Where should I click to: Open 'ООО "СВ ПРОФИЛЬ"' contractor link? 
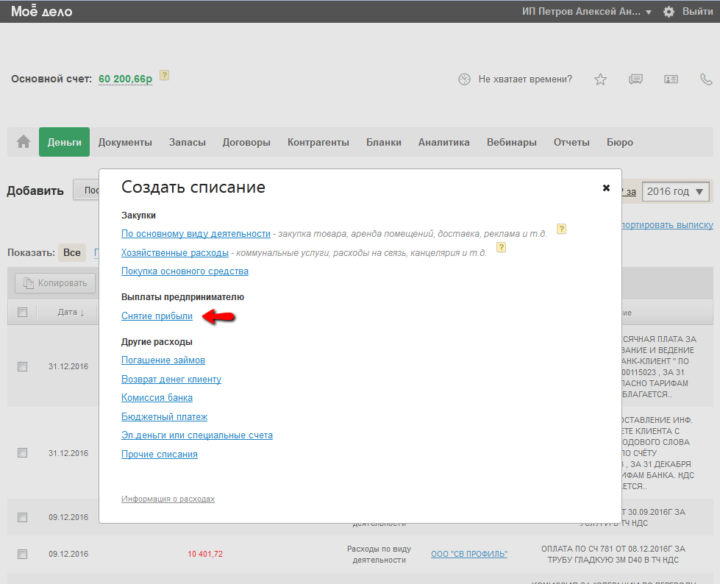469,554
